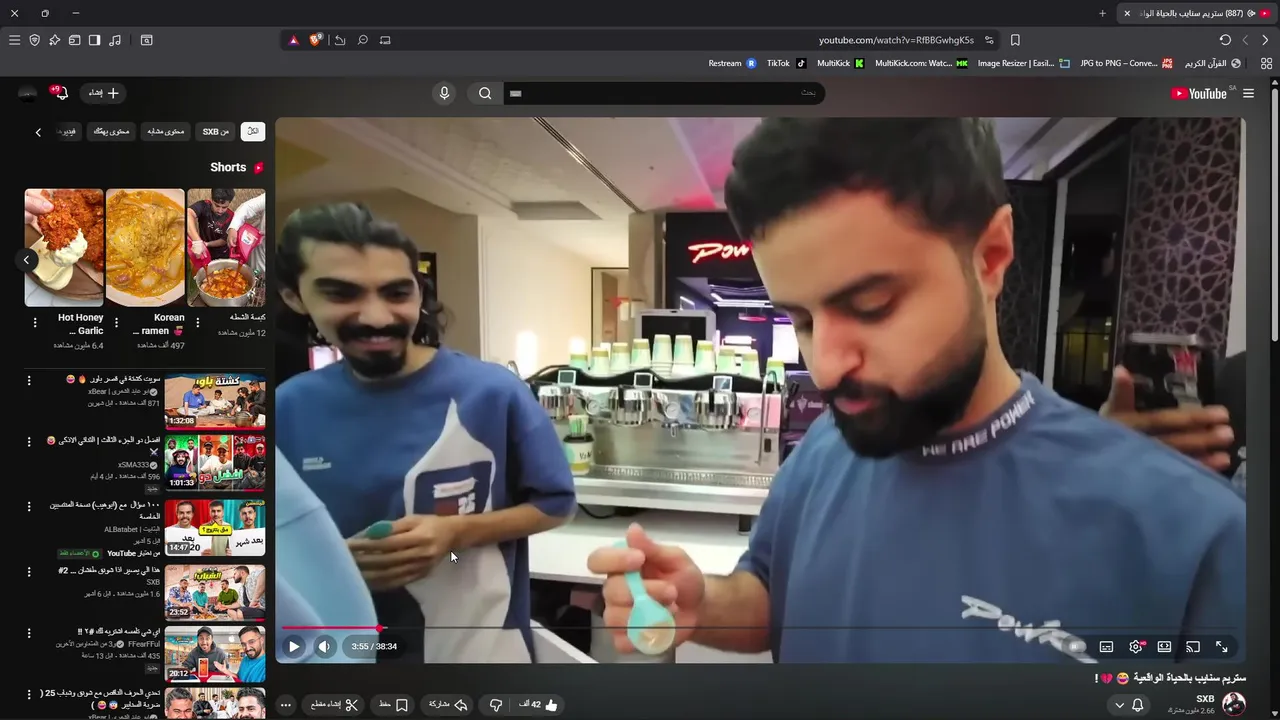Open the MultiKick bookmark
Screen dimensions: 1280x720
pos(841,63)
